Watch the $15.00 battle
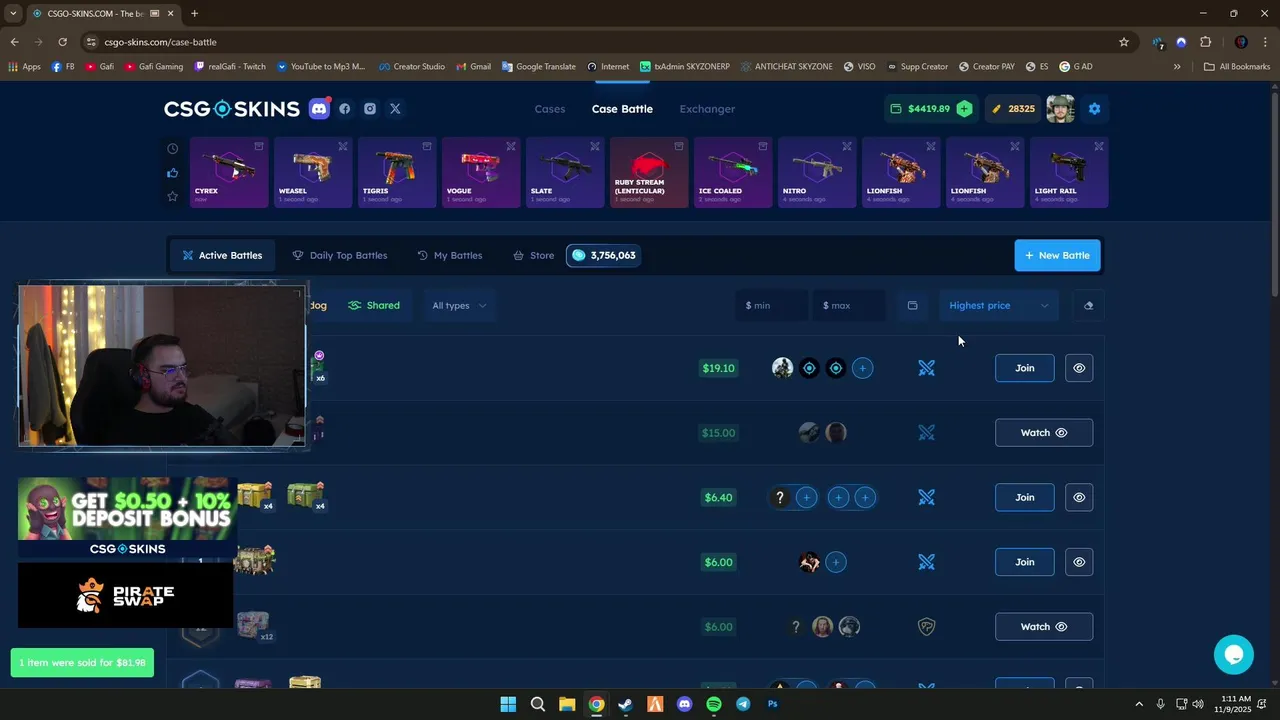The width and height of the screenshot is (1280, 720). click(x=1043, y=433)
